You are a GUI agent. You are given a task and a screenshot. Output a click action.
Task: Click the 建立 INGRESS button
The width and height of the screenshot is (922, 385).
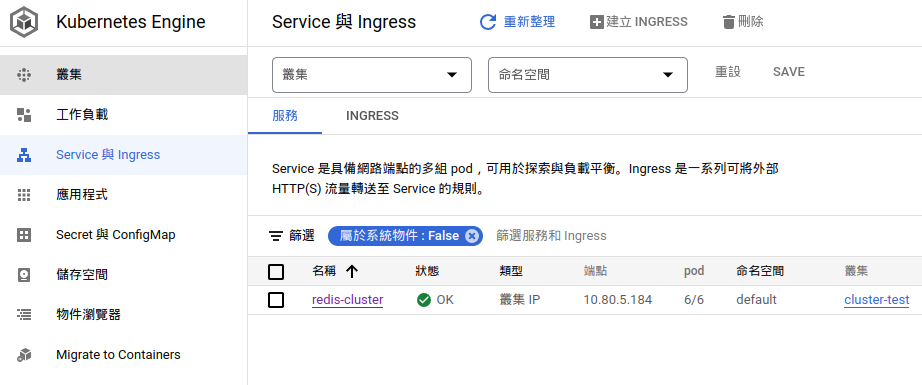(639, 22)
